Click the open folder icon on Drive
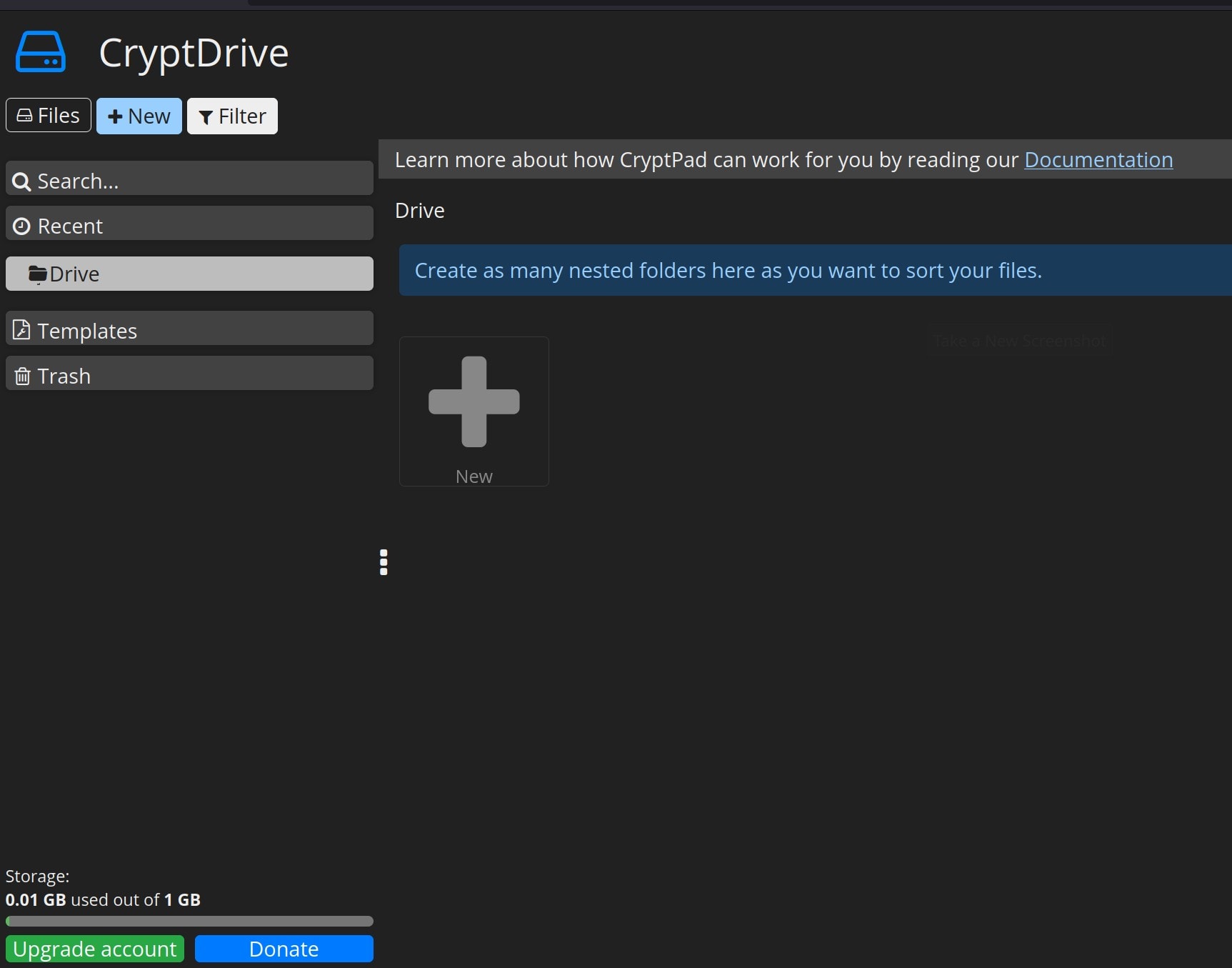The height and width of the screenshot is (968, 1232). point(37,274)
